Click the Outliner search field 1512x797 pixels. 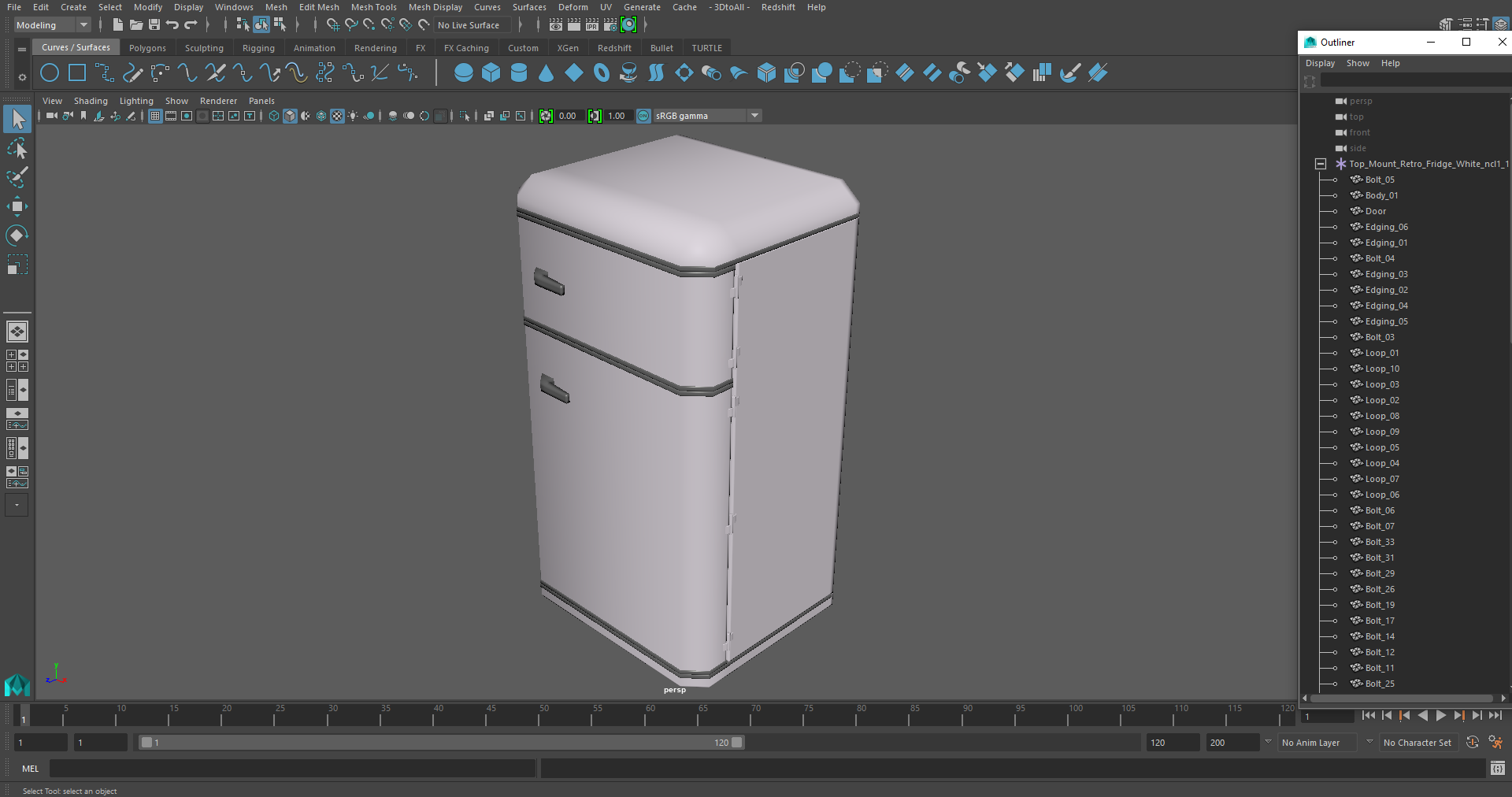coord(1415,81)
